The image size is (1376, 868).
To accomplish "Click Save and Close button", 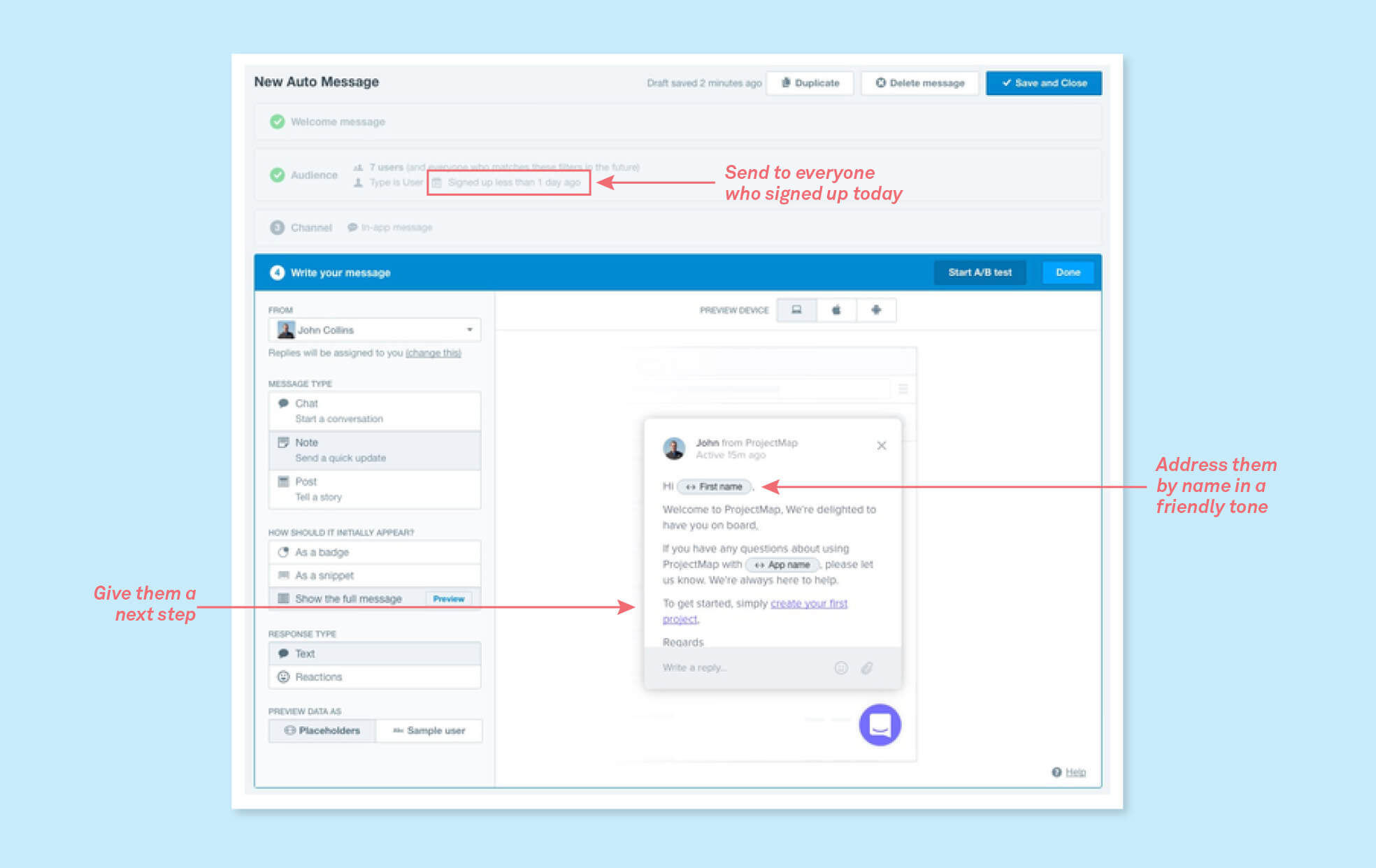I will tap(1043, 83).
